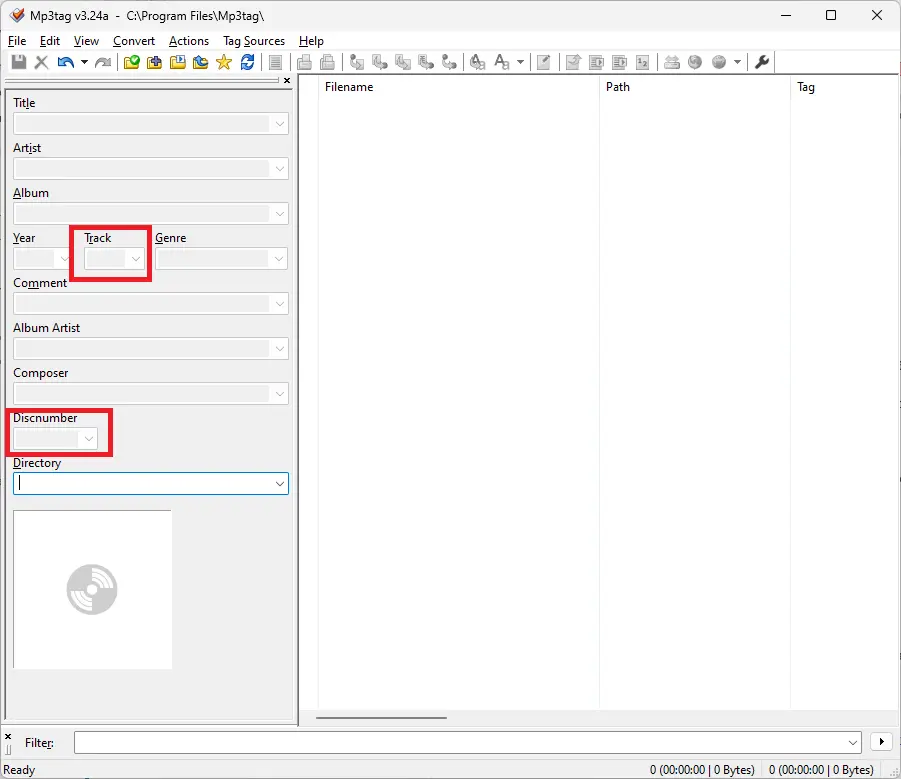
Task: Click the Remove tag X icon
Action: 41,62
